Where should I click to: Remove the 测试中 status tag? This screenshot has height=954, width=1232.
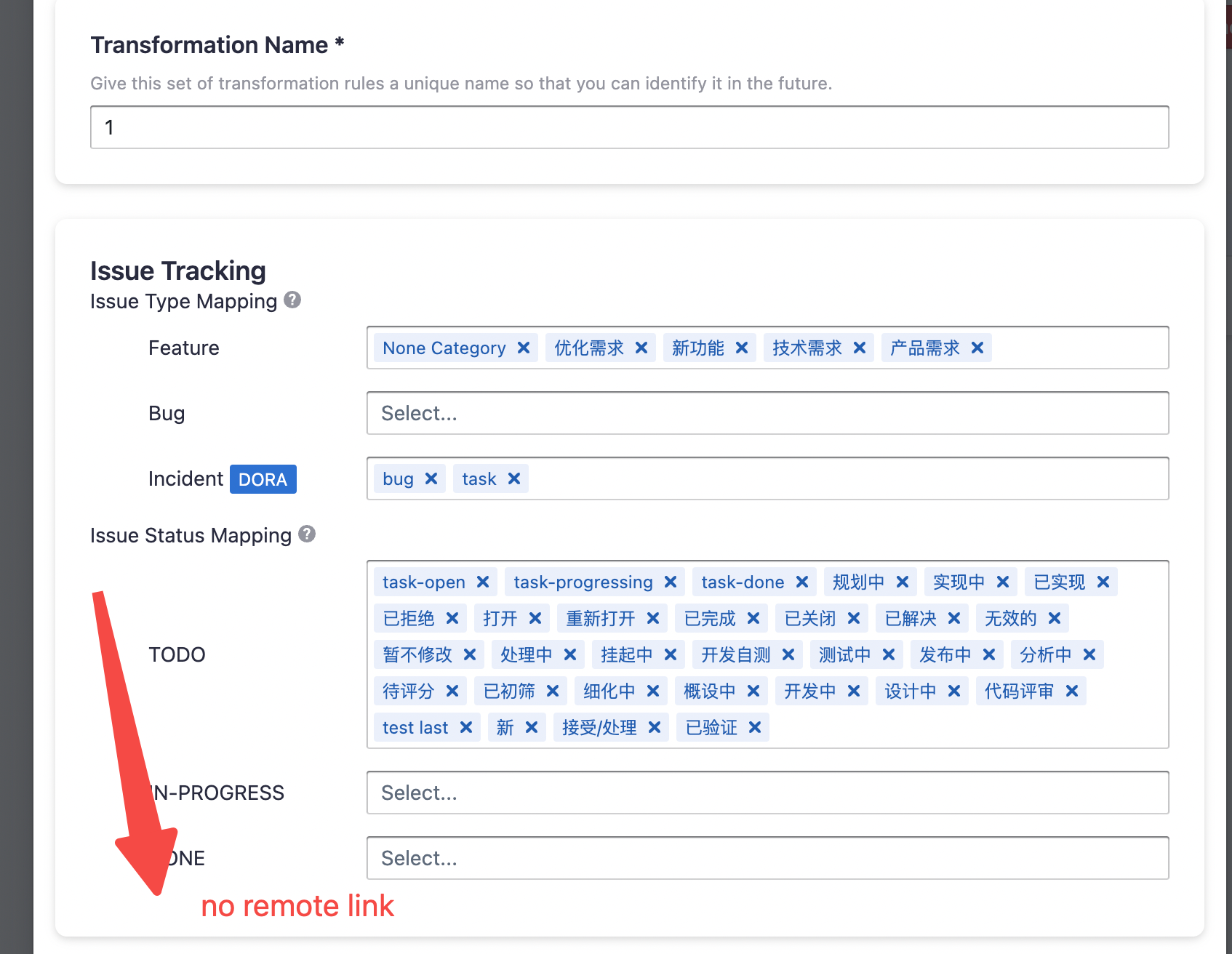click(x=889, y=654)
